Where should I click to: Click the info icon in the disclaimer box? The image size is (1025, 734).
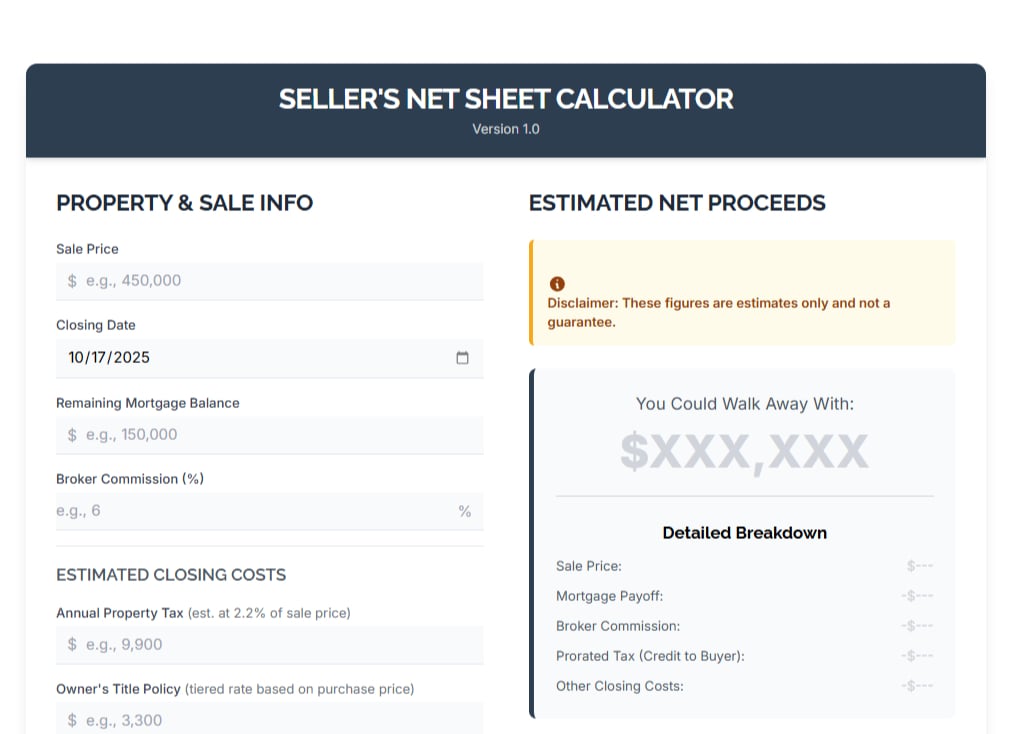click(557, 284)
